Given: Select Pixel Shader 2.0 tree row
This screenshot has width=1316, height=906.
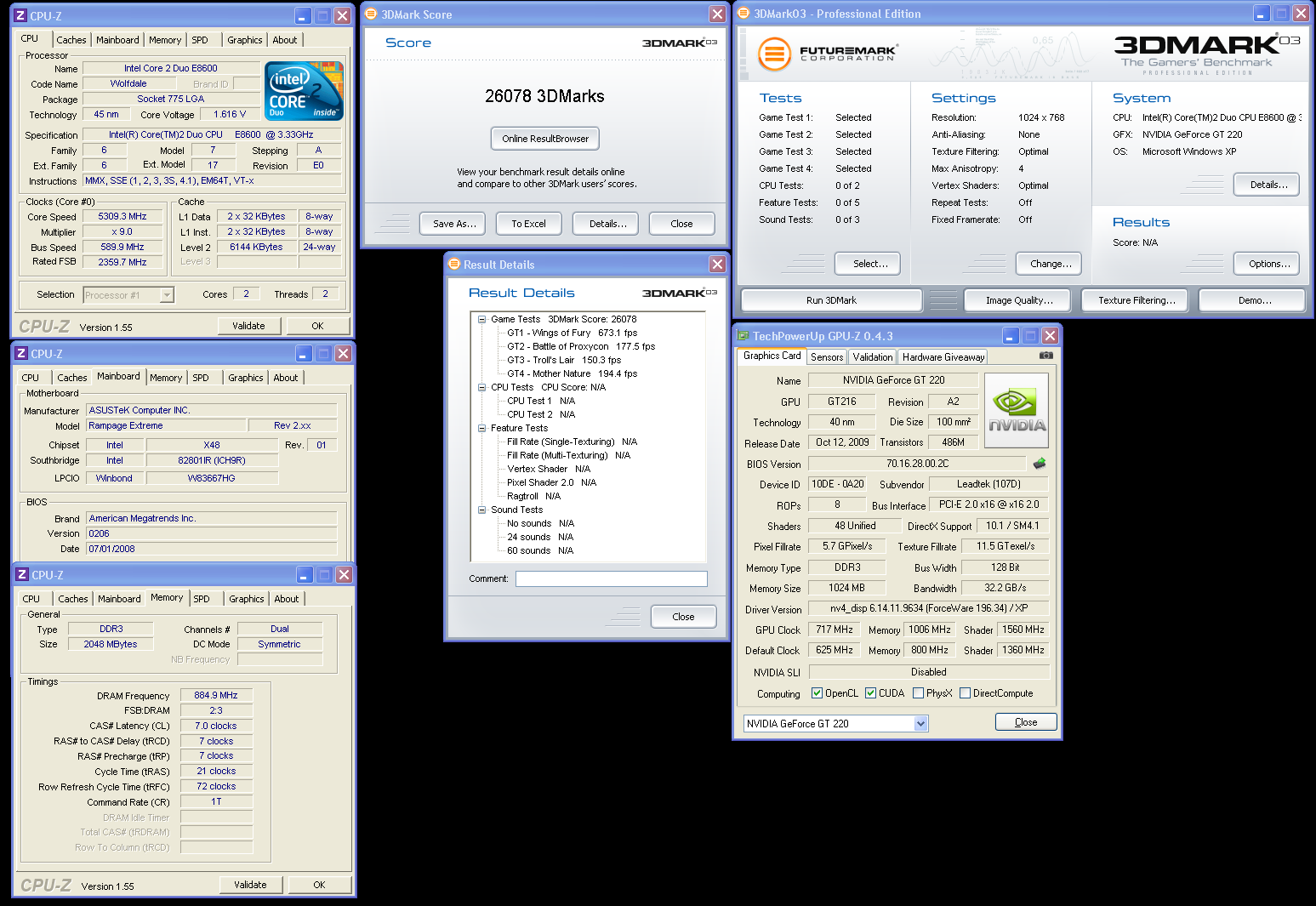Looking at the screenshot, I should point(551,483).
